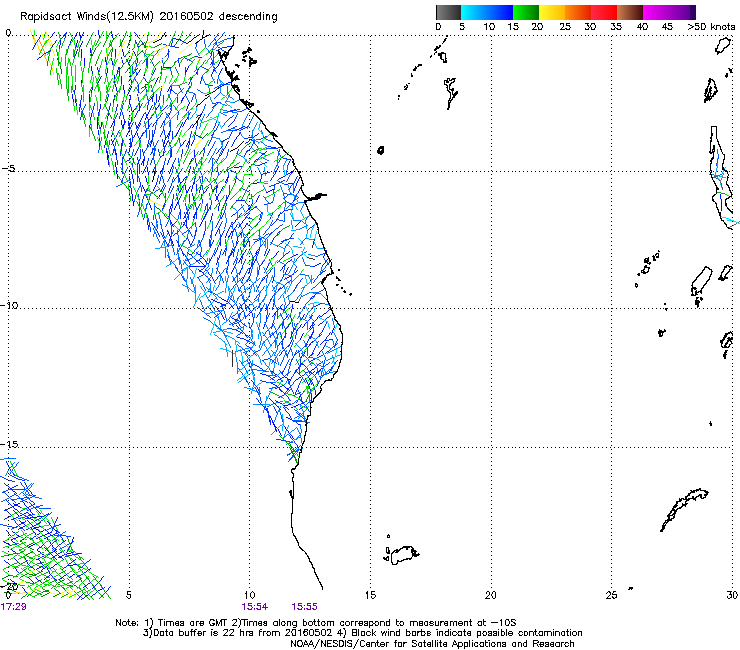
Task: Click the NOAA/NESDIS Center for Satellite Applications credit
Action: [x=432, y=644]
